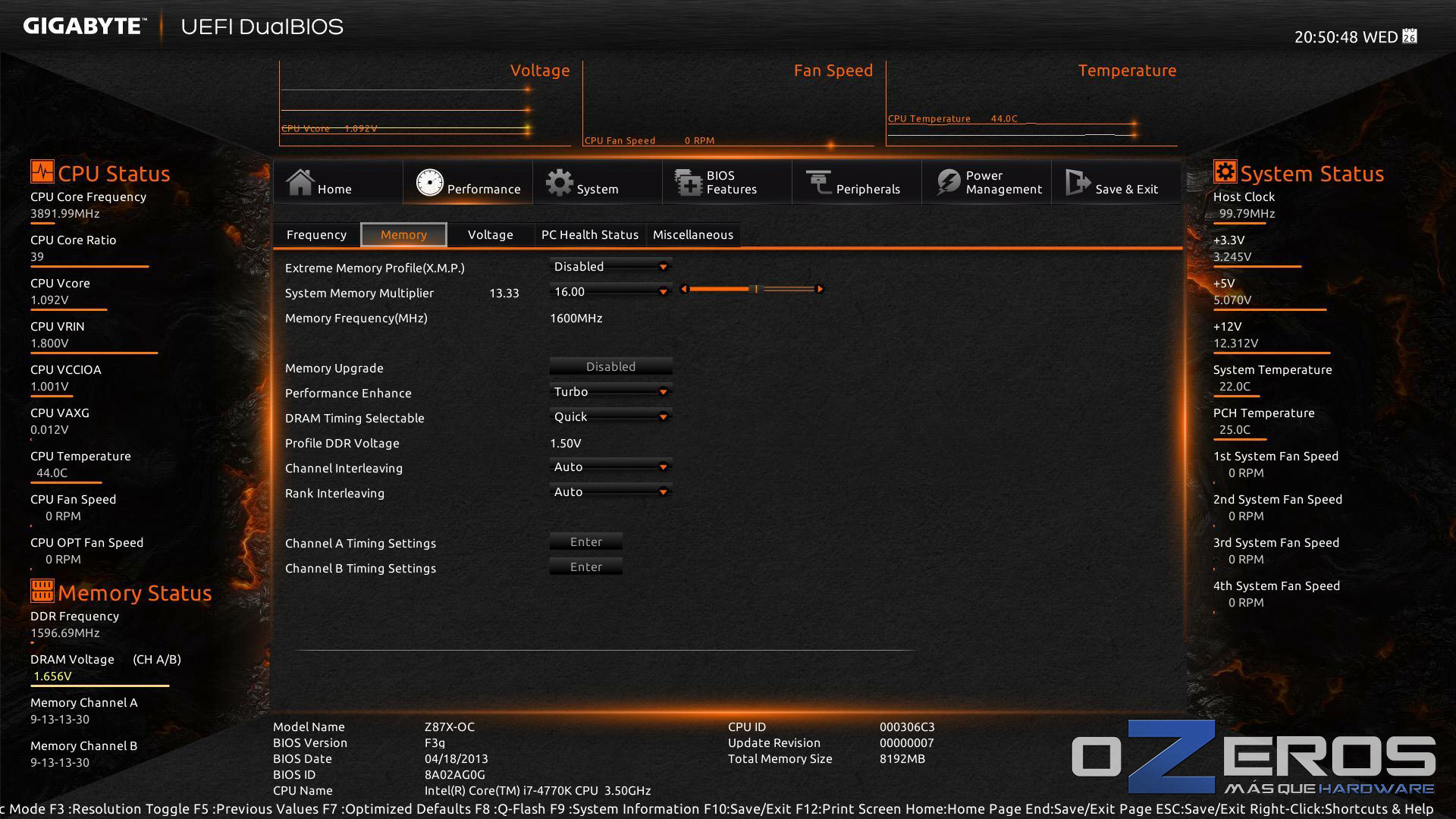Click the calendar date icon beside WED

click(1410, 36)
